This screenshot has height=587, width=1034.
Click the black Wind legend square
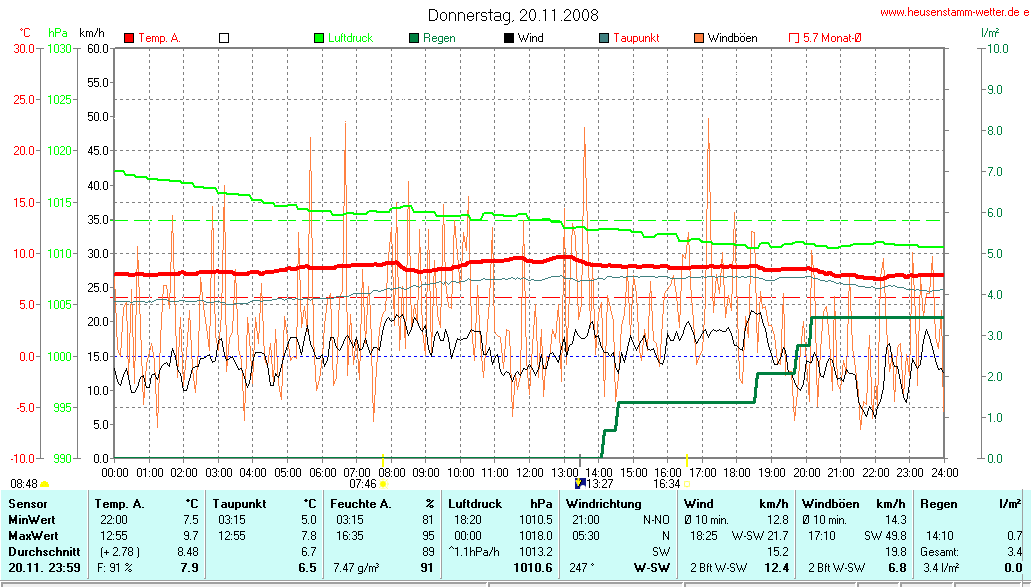[509, 38]
